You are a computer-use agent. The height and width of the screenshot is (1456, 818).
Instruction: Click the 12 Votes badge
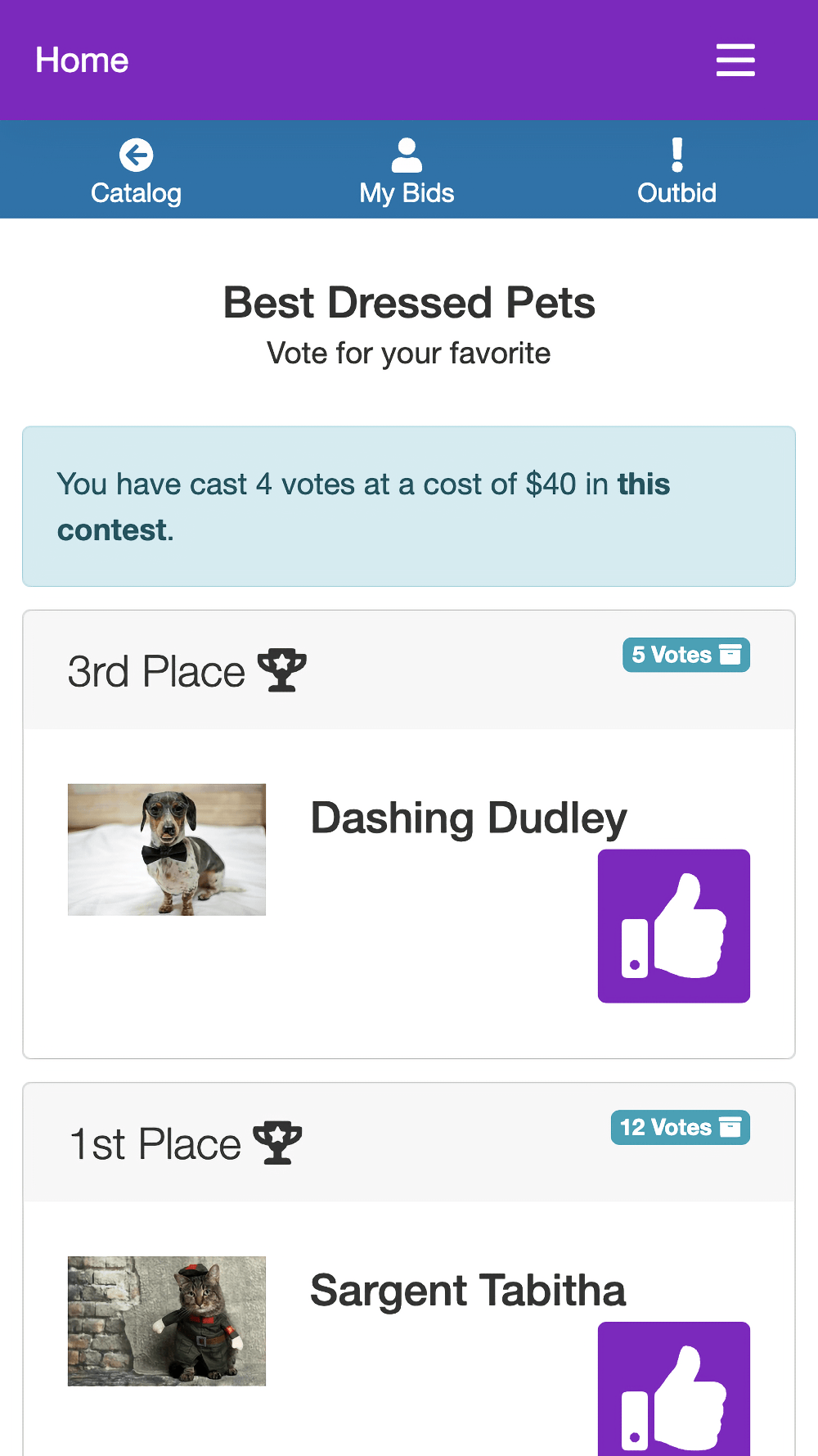pos(680,1128)
